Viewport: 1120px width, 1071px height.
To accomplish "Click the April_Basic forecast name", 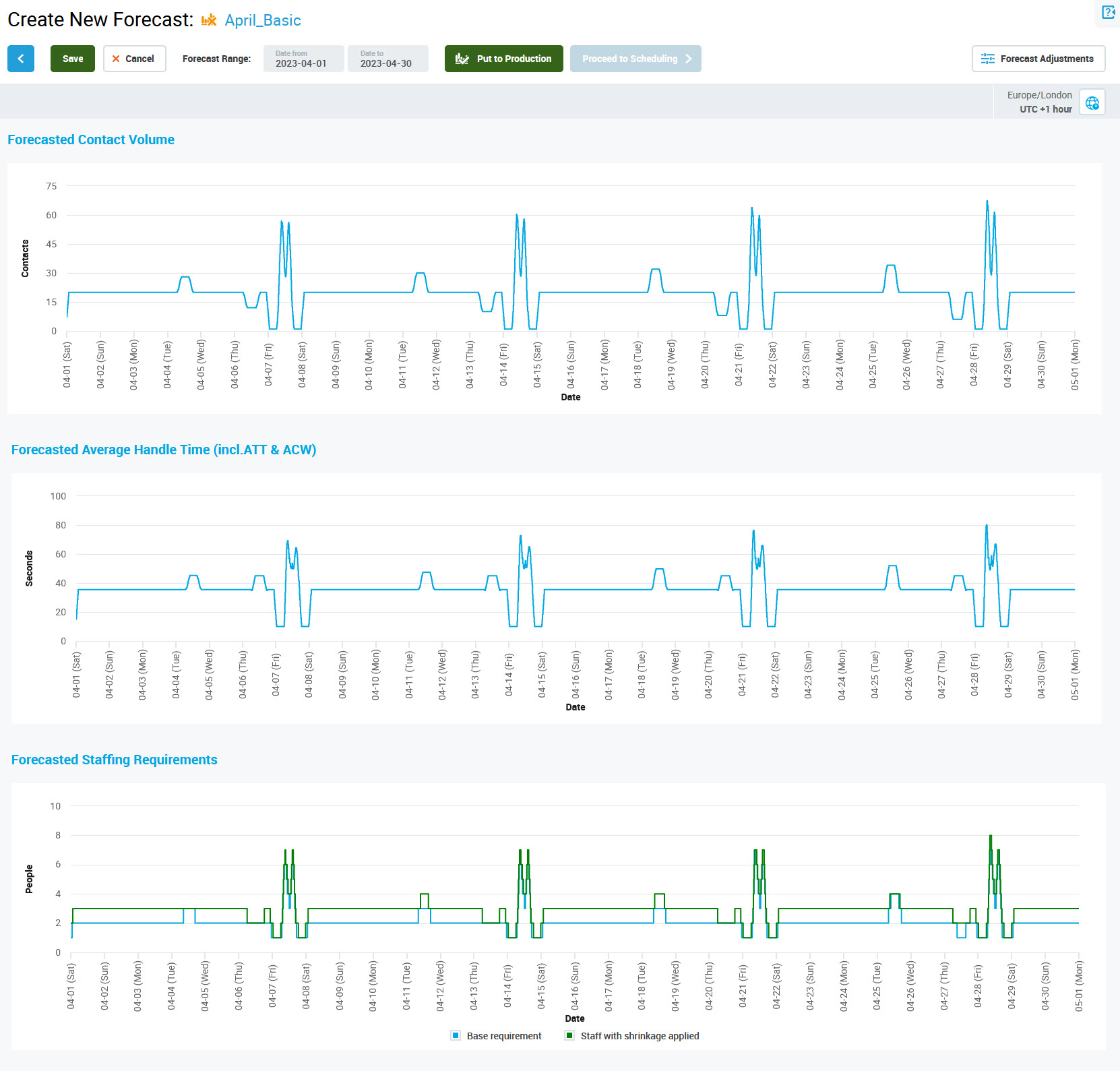I will tap(263, 20).
